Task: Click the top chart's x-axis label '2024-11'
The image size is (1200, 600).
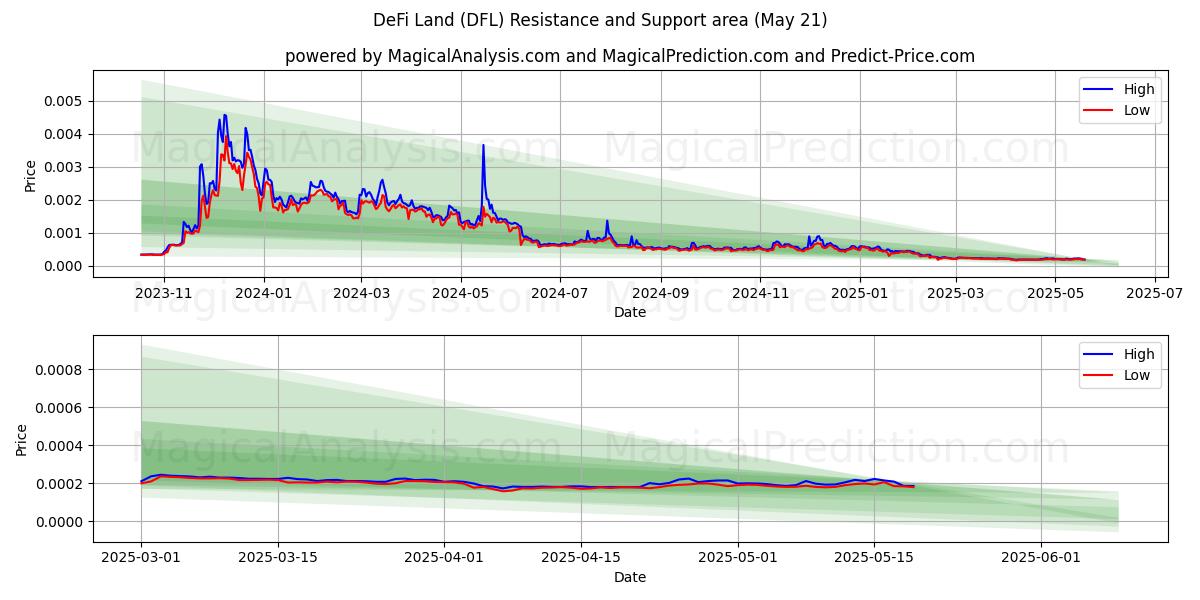Action: (x=760, y=293)
